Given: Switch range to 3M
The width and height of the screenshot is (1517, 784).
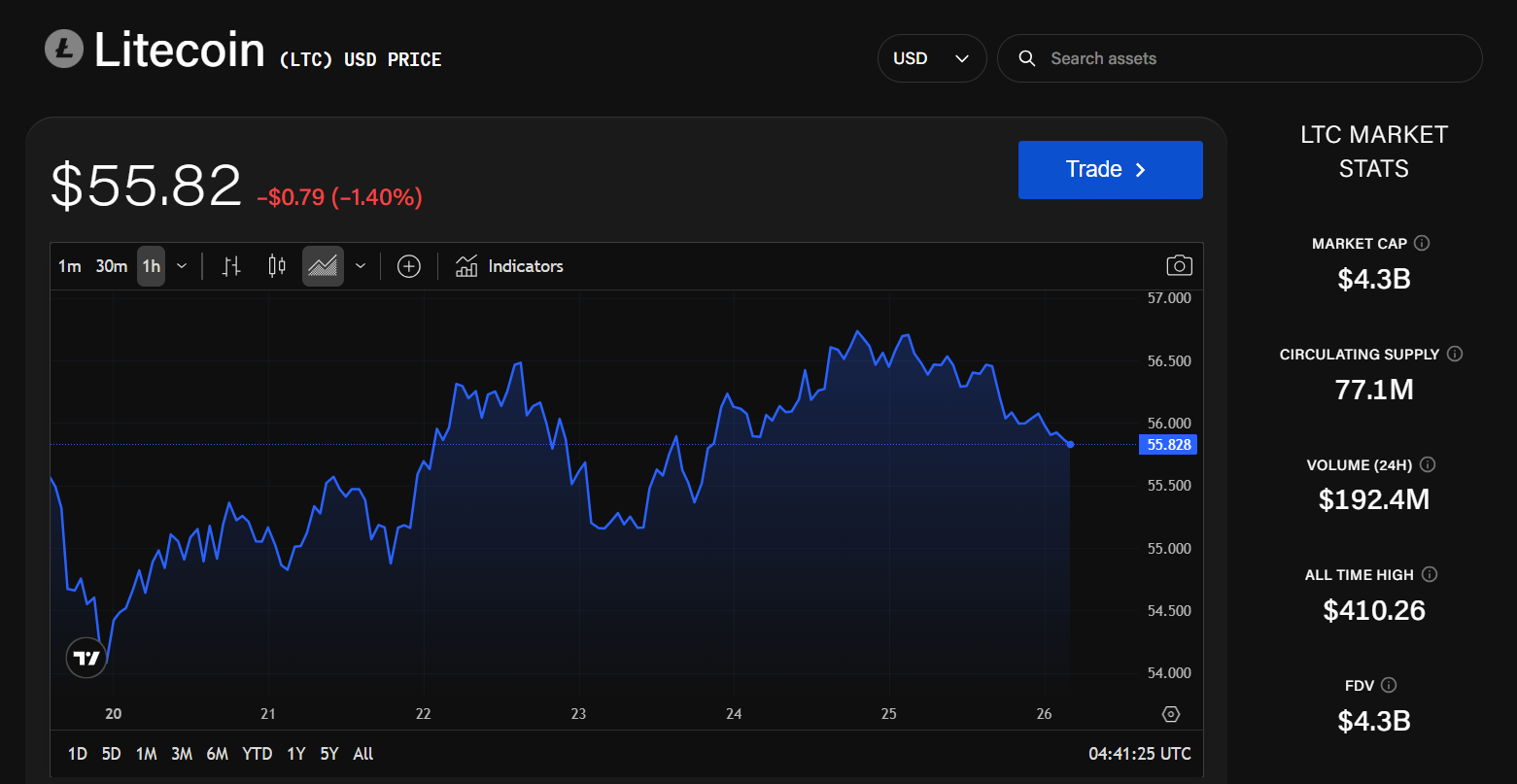Looking at the screenshot, I should 182,754.
